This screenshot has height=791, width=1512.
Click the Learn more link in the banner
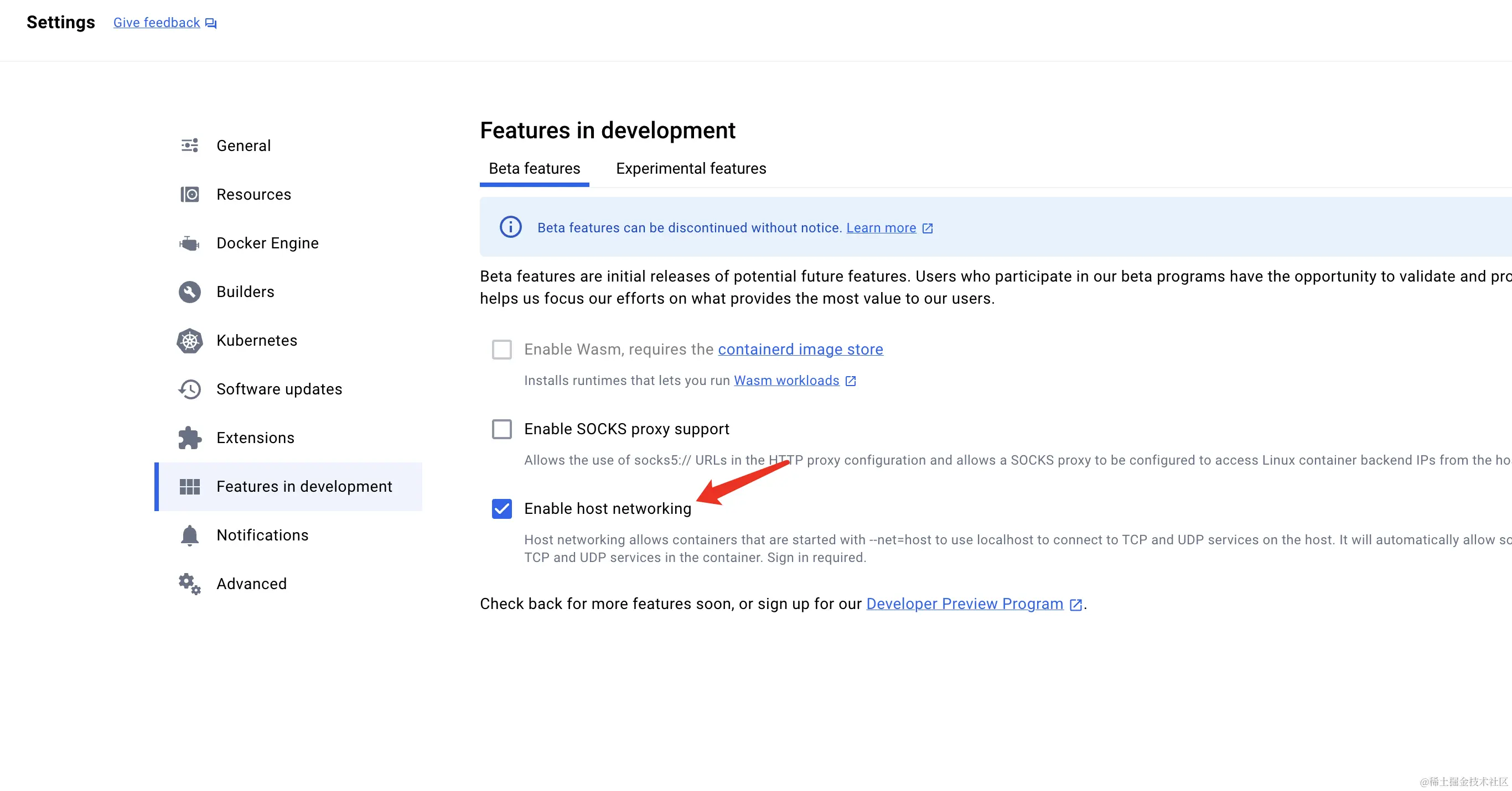(x=881, y=228)
